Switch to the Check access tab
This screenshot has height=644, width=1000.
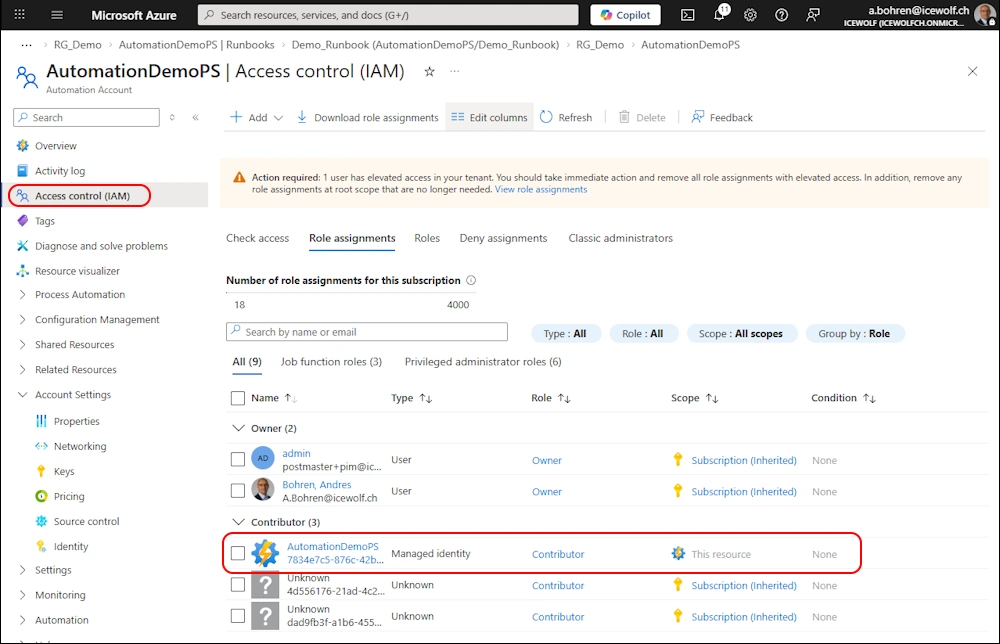tap(257, 238)
